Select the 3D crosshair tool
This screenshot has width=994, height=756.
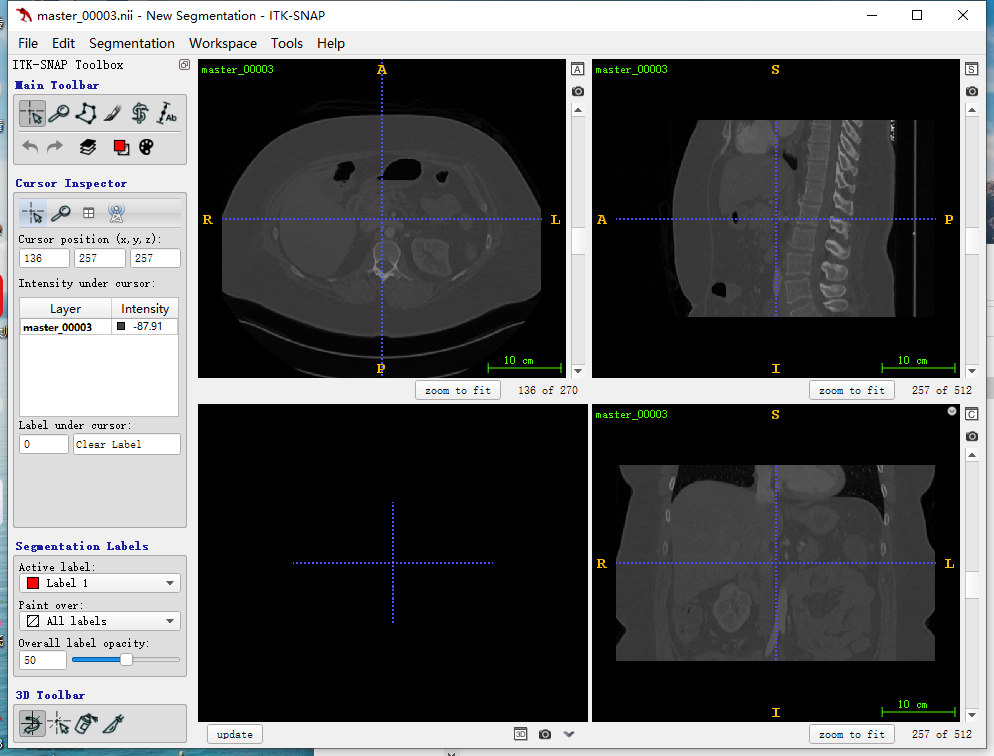(x=59, y=724)
